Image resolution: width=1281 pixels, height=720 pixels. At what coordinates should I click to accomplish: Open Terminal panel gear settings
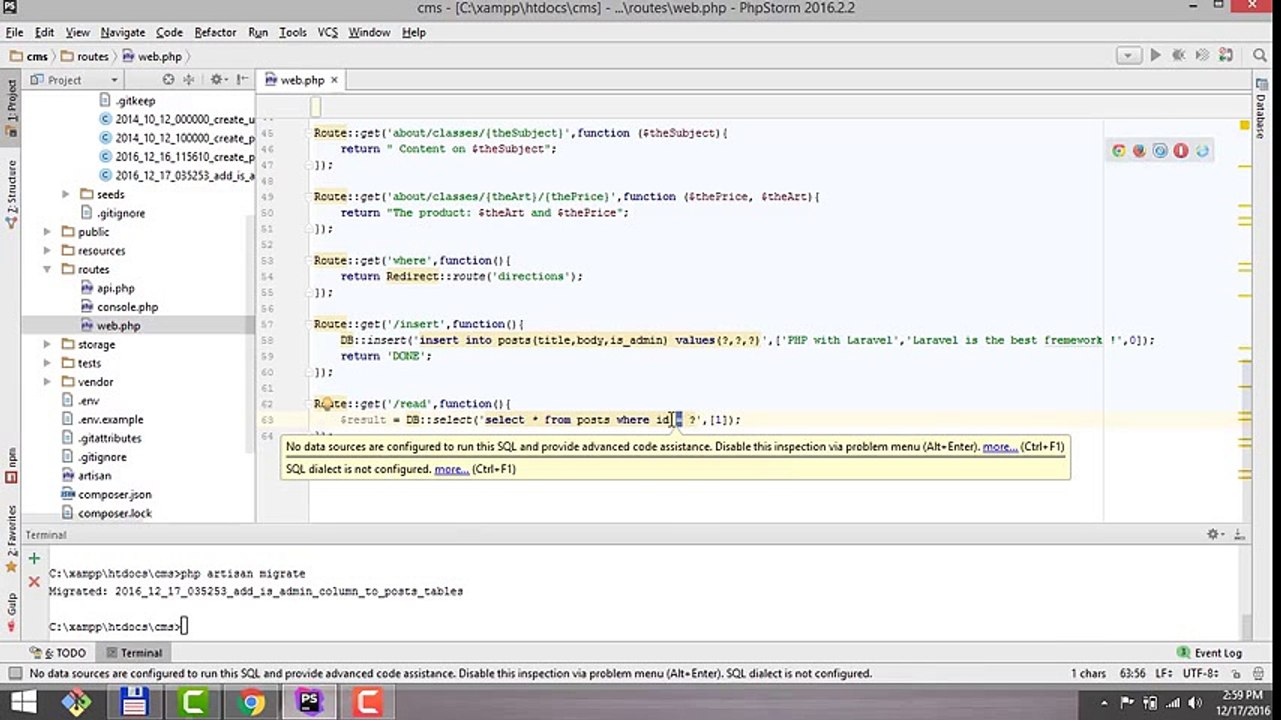pyautogui.click(x=1215, y=535)
